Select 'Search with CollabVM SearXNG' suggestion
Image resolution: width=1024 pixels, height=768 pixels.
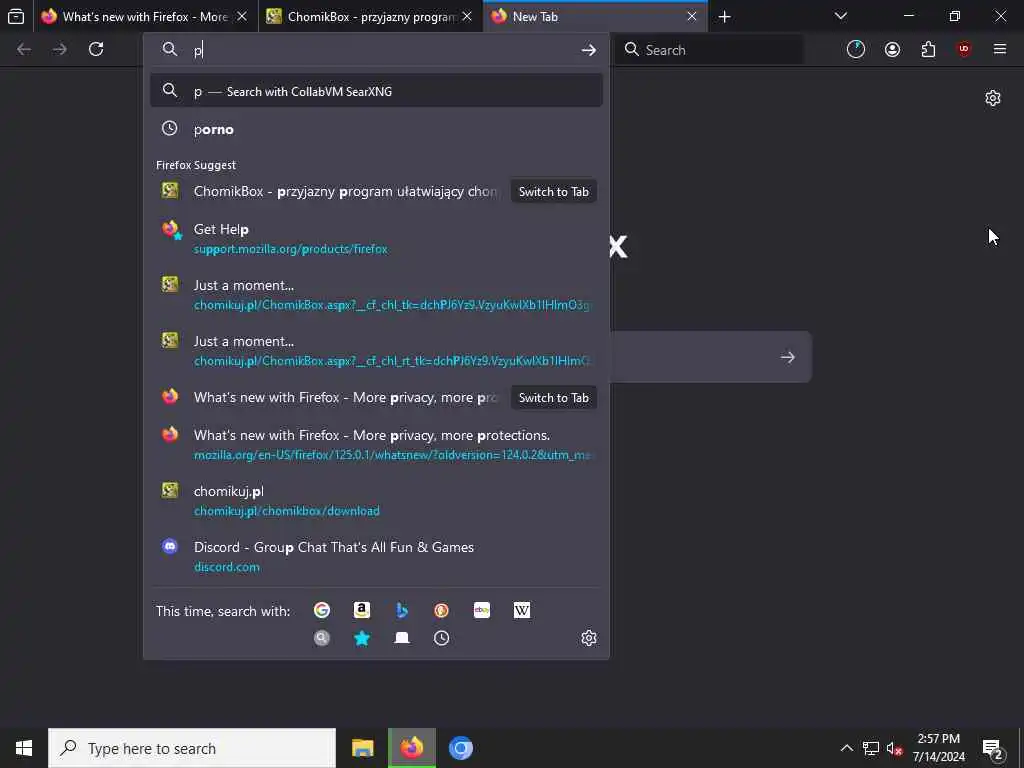pos(376,91)
